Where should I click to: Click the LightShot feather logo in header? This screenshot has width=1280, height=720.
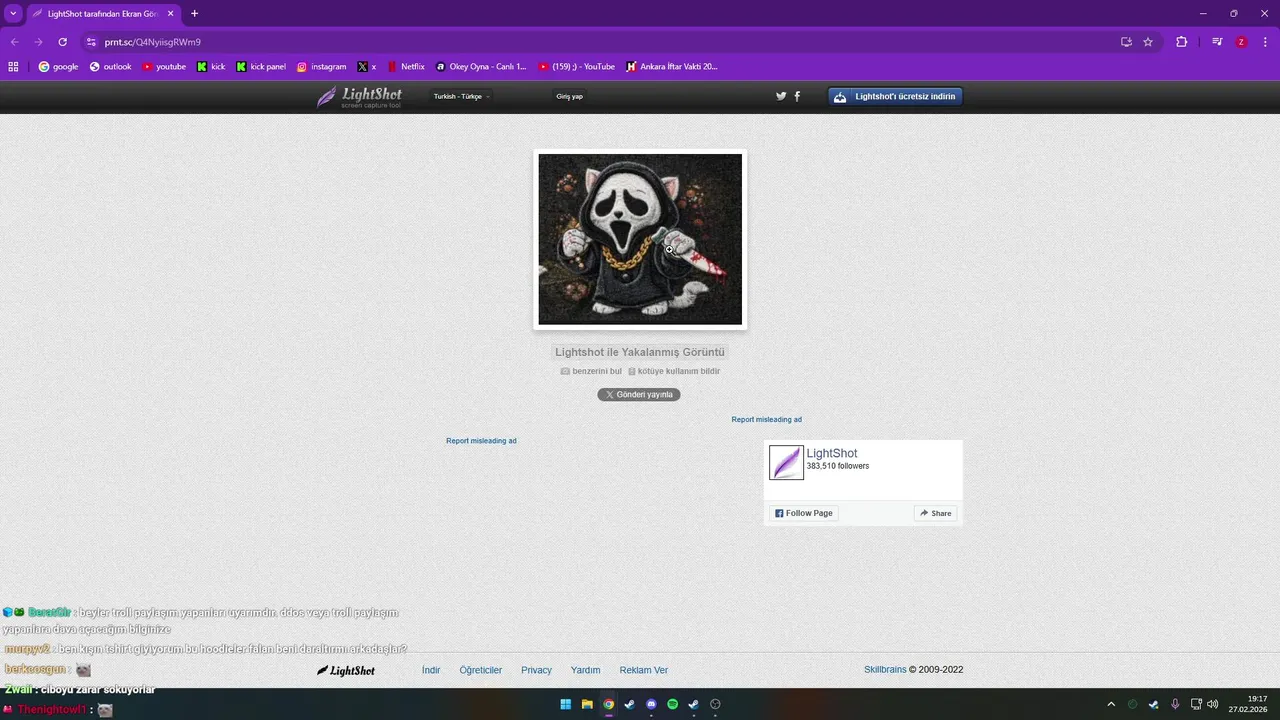360,97
